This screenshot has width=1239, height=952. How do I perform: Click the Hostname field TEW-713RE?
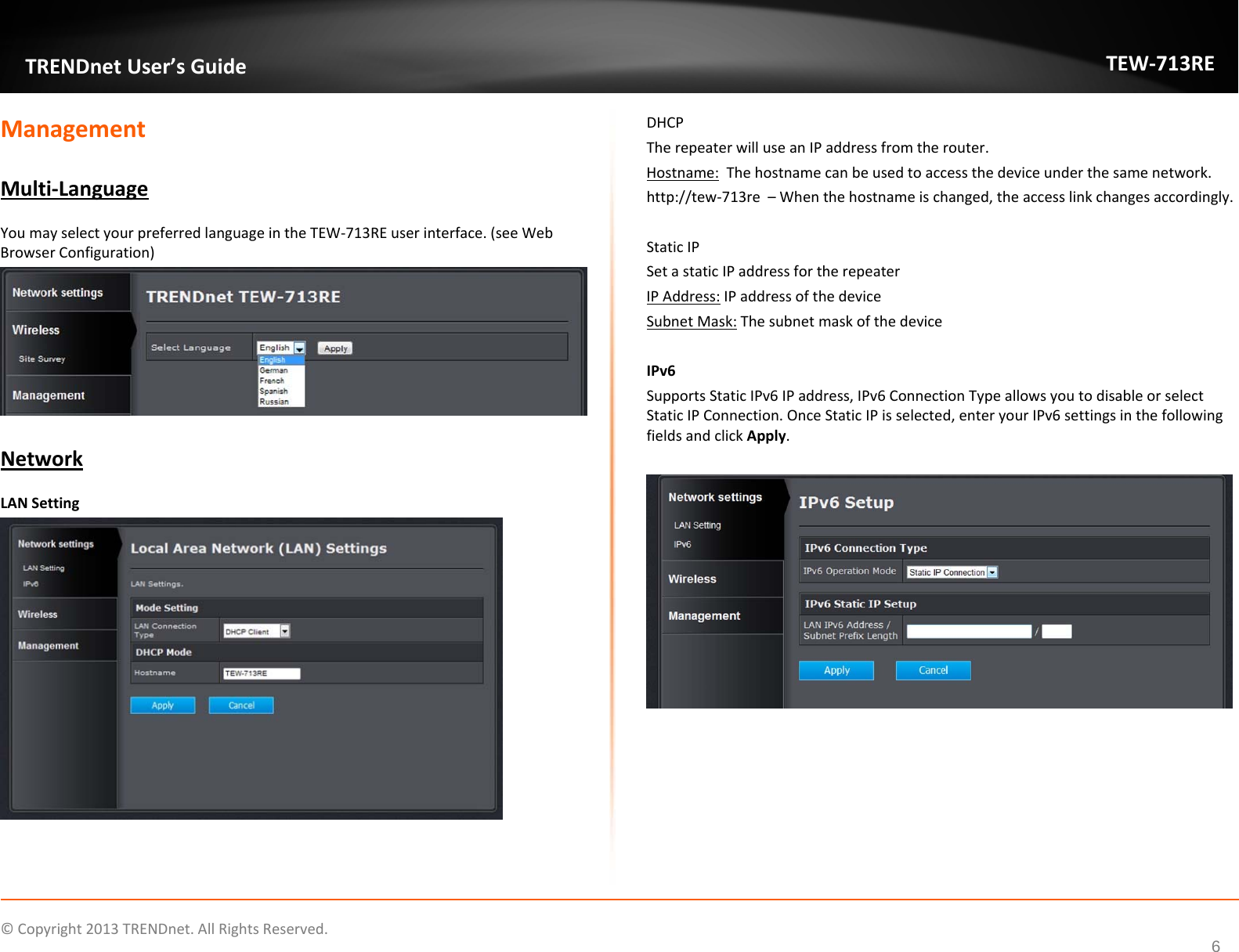click(262, 673)
